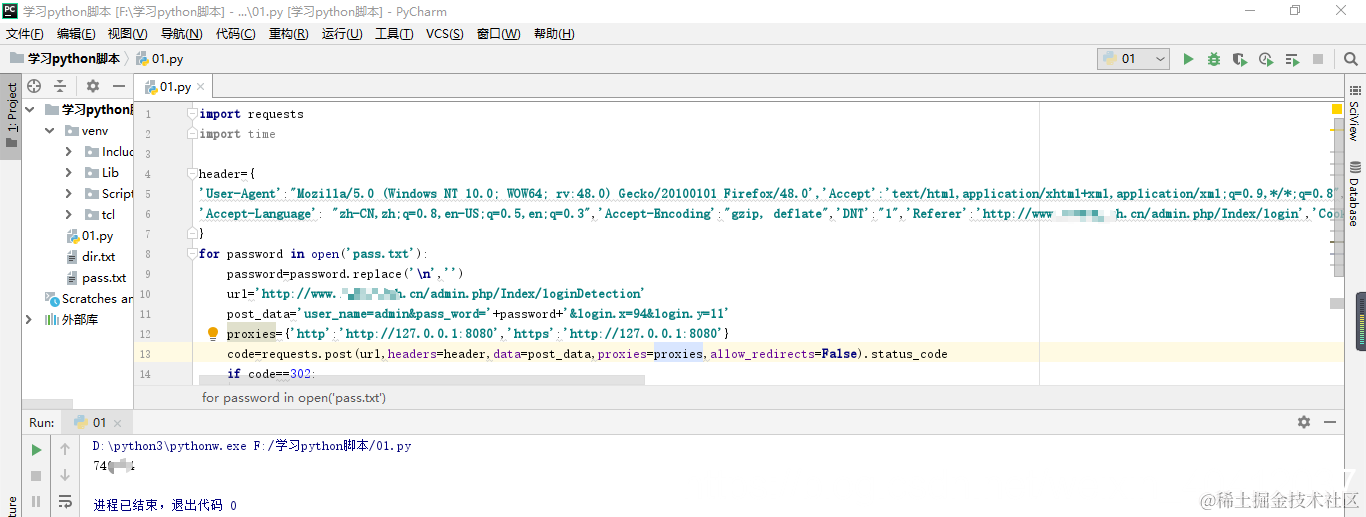
Task: Collapse the header block fold marker on line 4
Action: 193,174
